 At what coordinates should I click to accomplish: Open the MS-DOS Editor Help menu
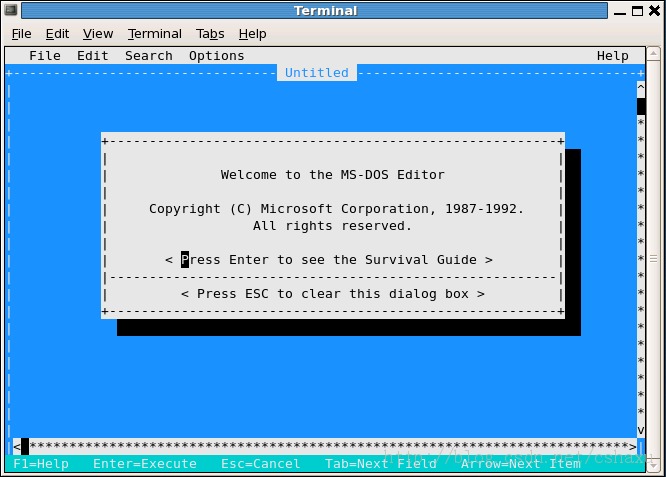coord(612,56)
